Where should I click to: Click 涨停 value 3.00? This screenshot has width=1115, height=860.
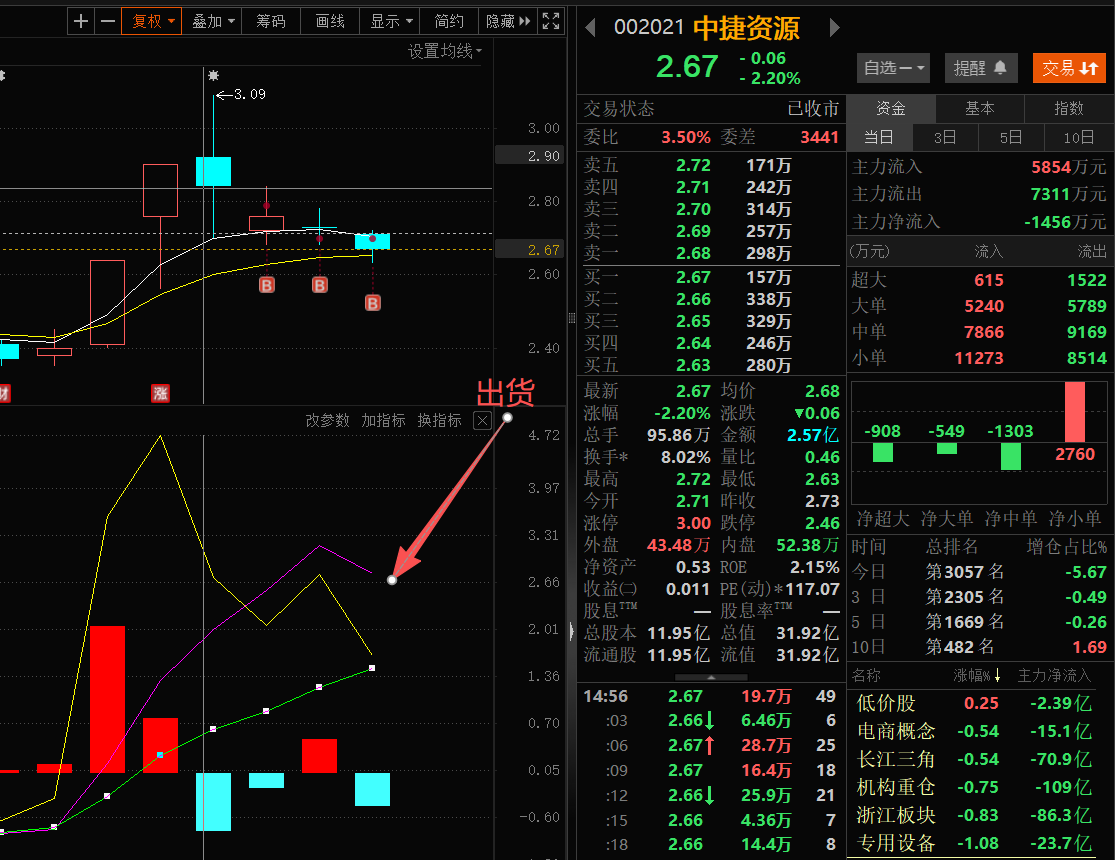pyautogui.click(x=693, y=523)
